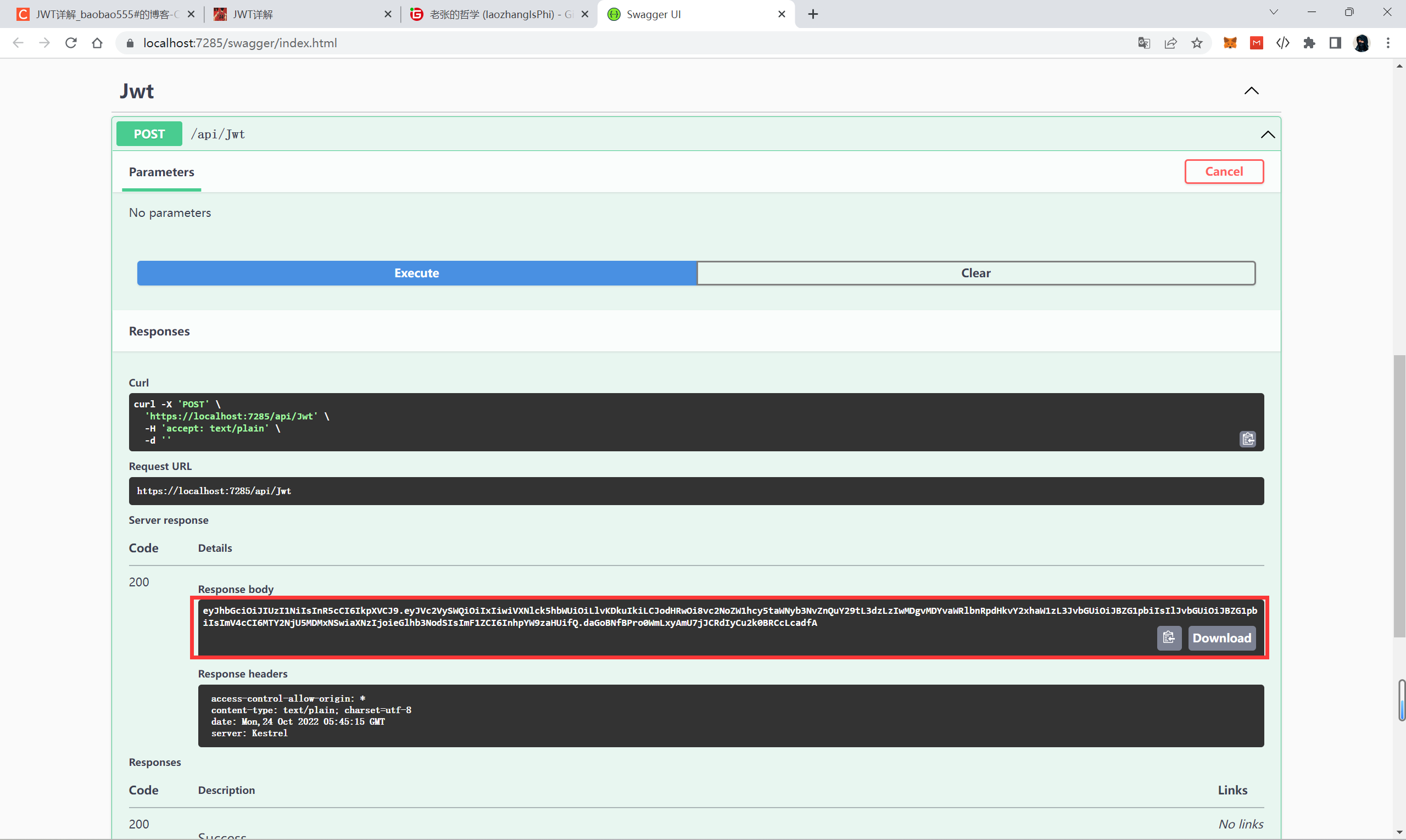The image size is (1406, 840).
Task: Download the response body
Action: [x=1221, y=638]
